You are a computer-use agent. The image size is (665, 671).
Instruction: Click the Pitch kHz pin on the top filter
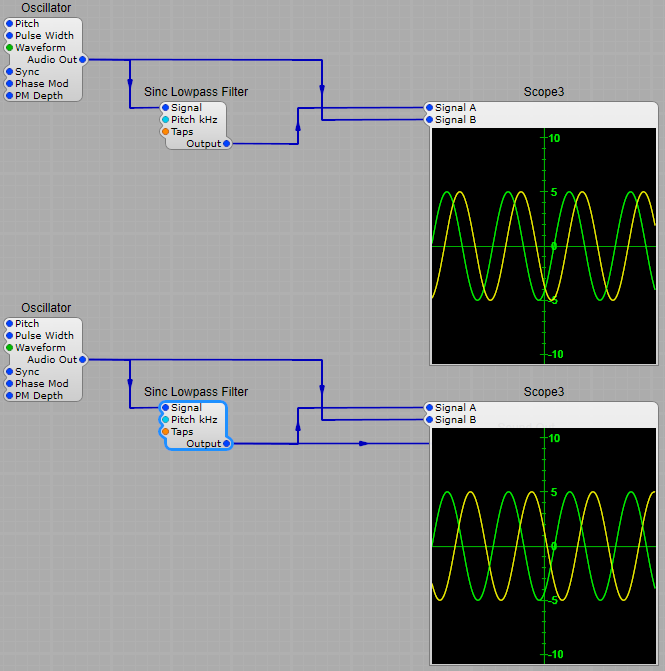pyautogui.click(x=166, y=119)
